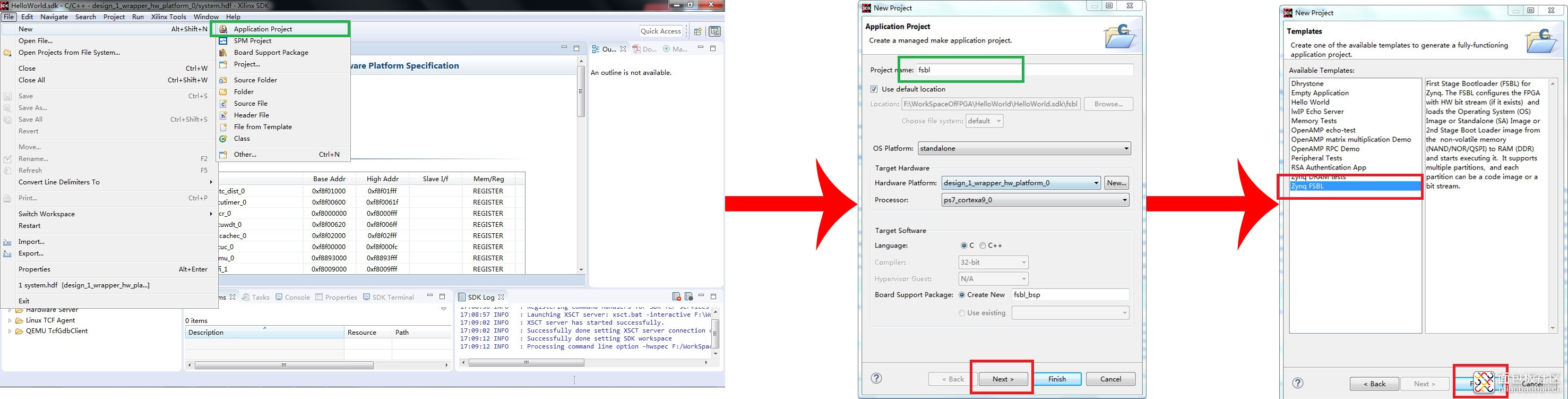Open the Xilinx Tools menu
The width and height of the screenshot is (1568, 399).
(x=169, y=17)
